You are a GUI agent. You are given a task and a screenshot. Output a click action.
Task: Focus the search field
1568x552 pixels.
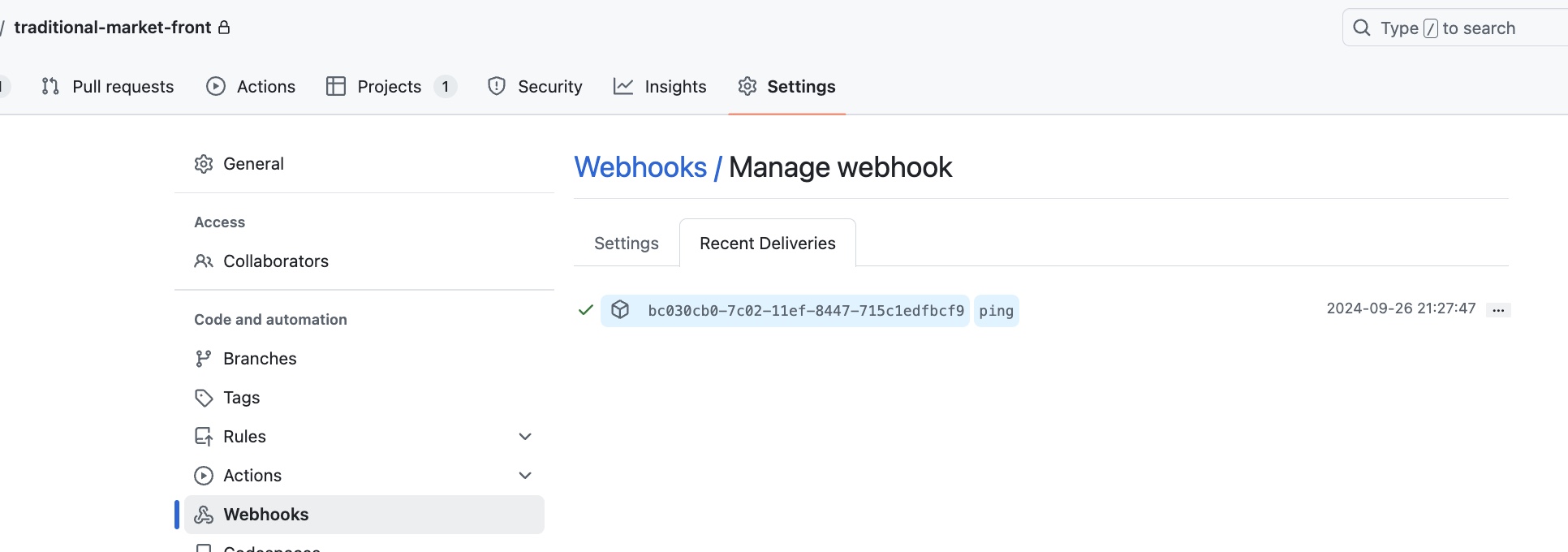click(x=1454, y=28)
